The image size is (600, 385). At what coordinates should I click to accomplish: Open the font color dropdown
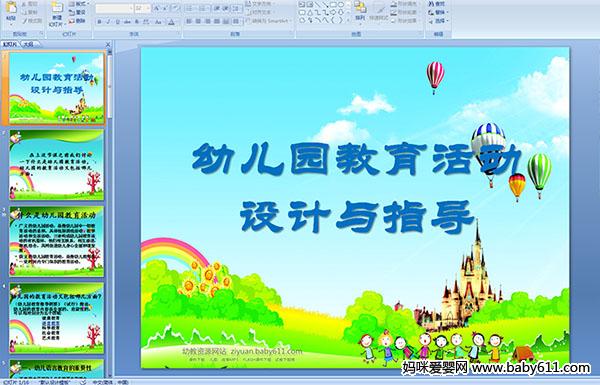coord(171,22)
